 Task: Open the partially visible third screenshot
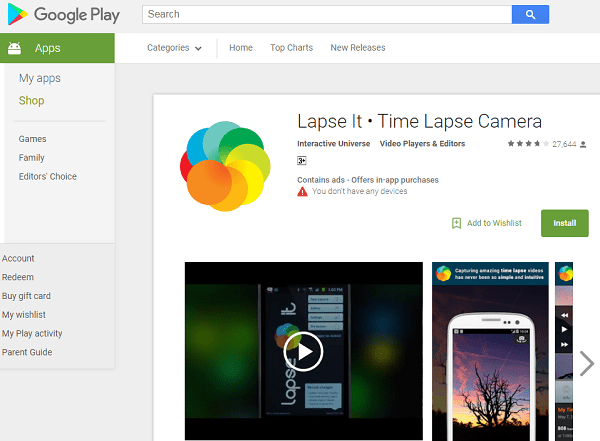(564, 351)
